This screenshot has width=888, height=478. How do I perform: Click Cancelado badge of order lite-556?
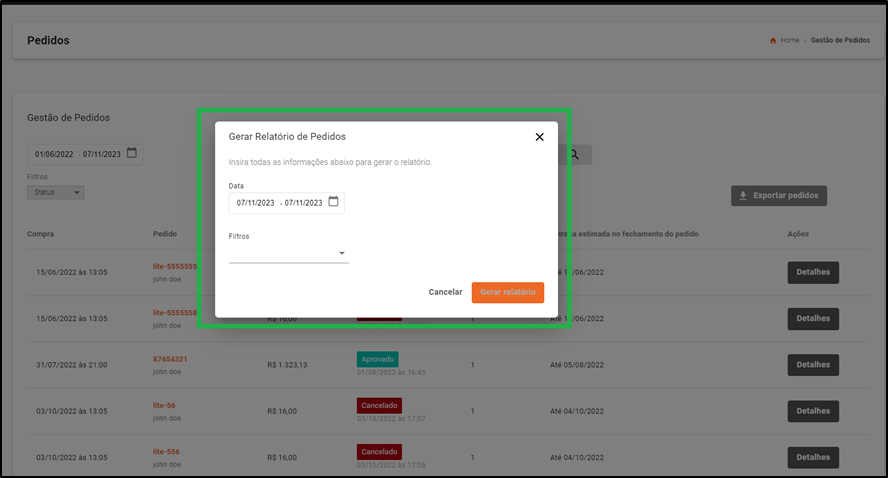click(x=379, y=452)
